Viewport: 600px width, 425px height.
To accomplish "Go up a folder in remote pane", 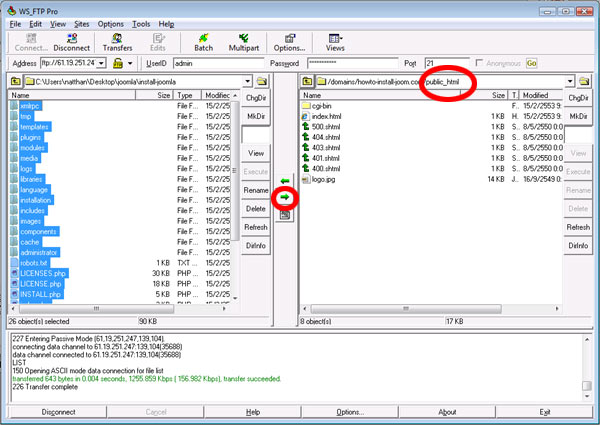I will coord(307,81).
